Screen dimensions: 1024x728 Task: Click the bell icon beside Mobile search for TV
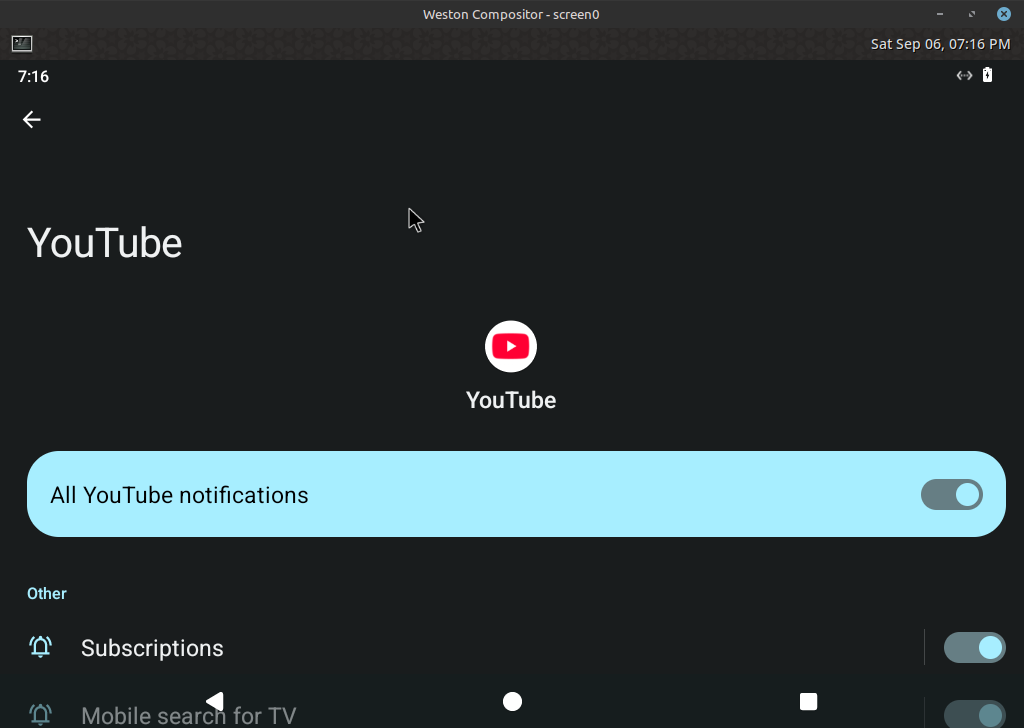point(40,714)
